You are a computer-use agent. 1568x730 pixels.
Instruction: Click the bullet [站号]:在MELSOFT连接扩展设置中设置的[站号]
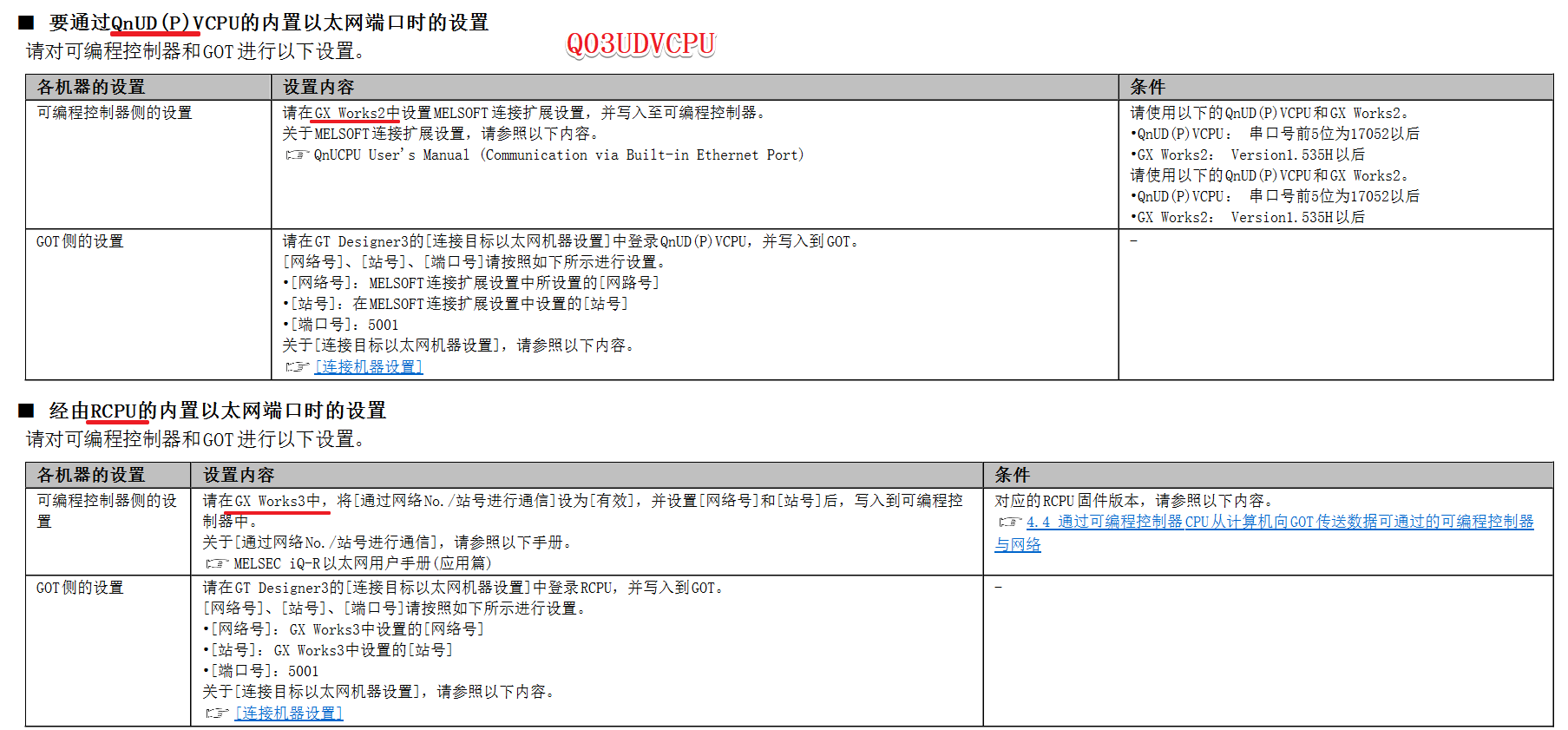tap(456, 304)
